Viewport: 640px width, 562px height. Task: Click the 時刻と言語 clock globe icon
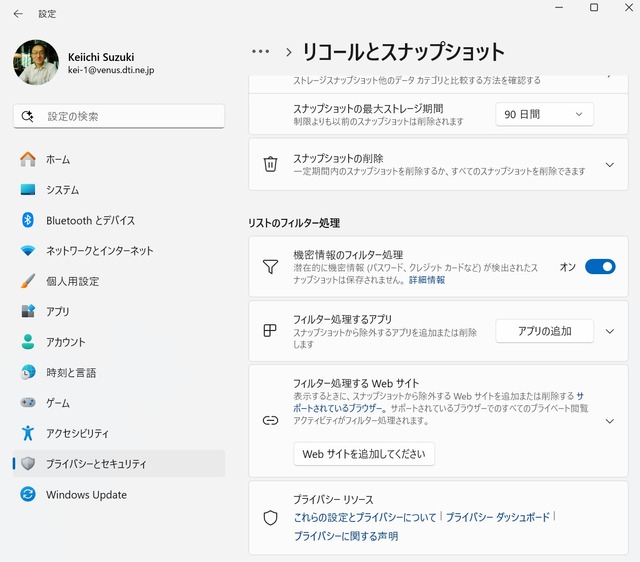point(28,372)
